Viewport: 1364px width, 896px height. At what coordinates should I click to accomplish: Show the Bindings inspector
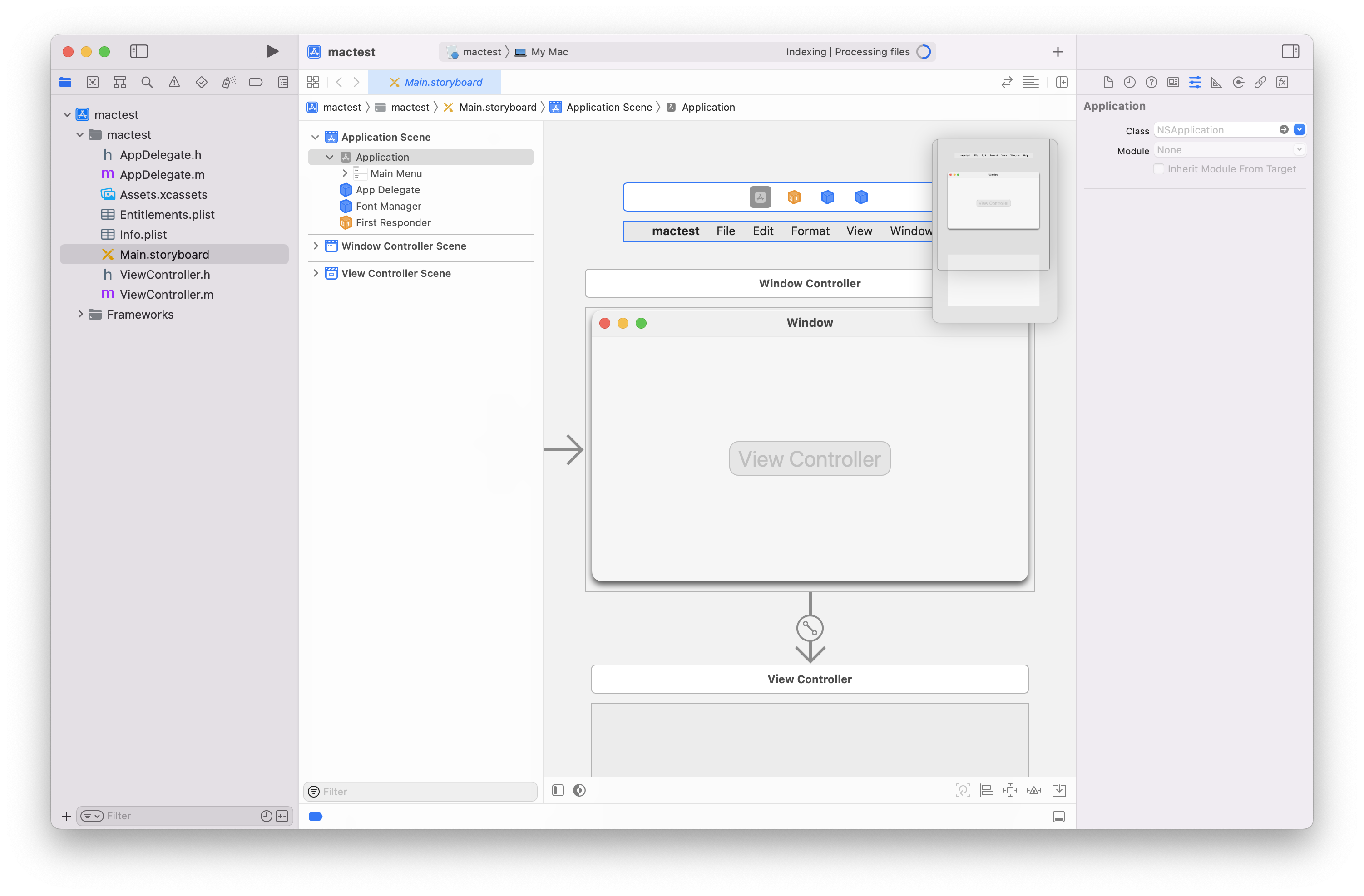click(x=1260, y=83)
